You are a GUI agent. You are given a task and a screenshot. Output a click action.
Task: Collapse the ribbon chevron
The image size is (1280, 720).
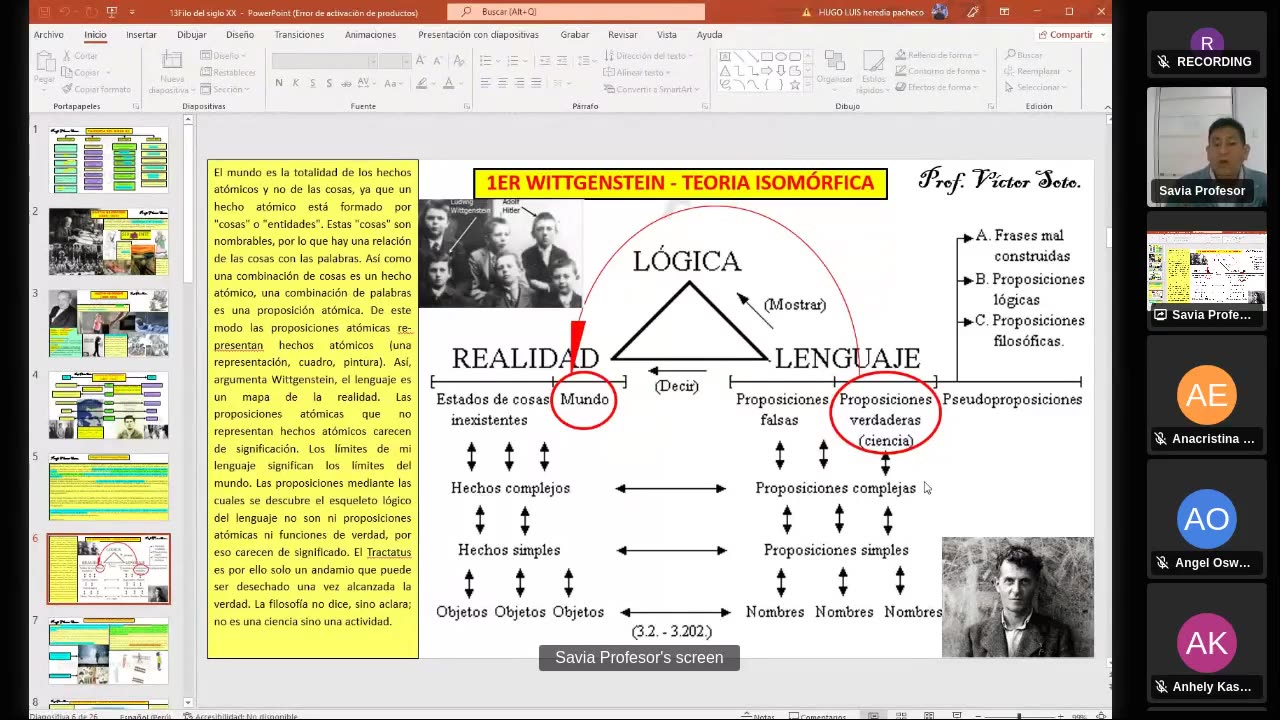pyautogui.click(x=1107, y=107)
